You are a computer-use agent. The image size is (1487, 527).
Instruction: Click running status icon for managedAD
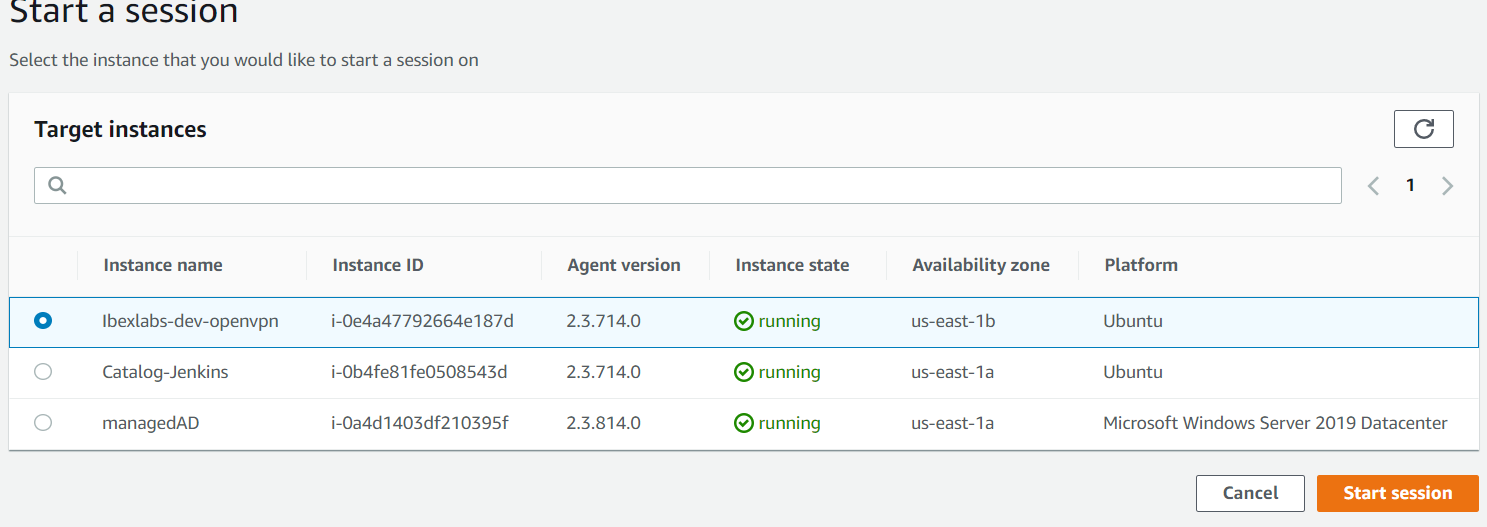743,423
